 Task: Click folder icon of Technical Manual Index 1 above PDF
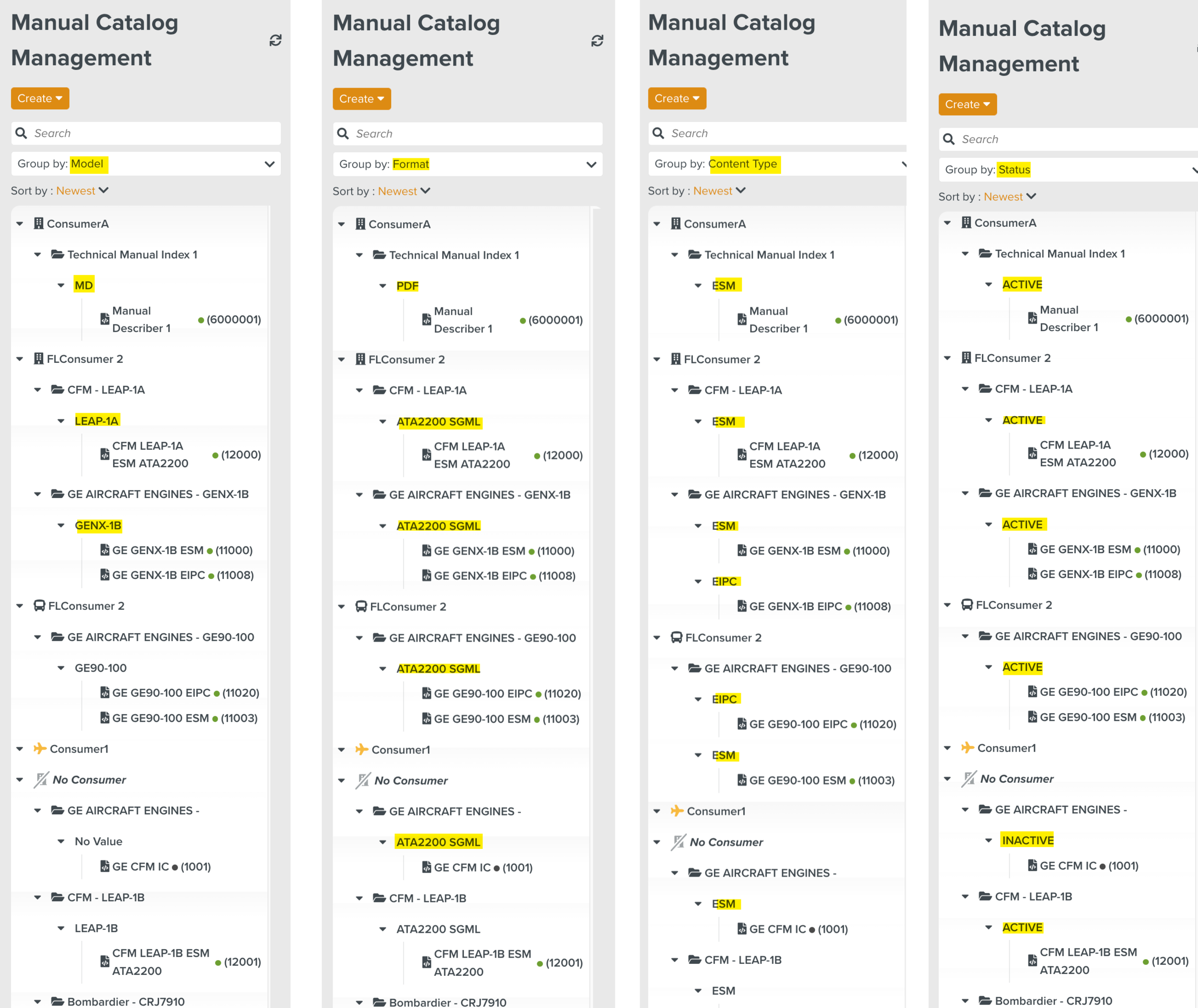380,255
